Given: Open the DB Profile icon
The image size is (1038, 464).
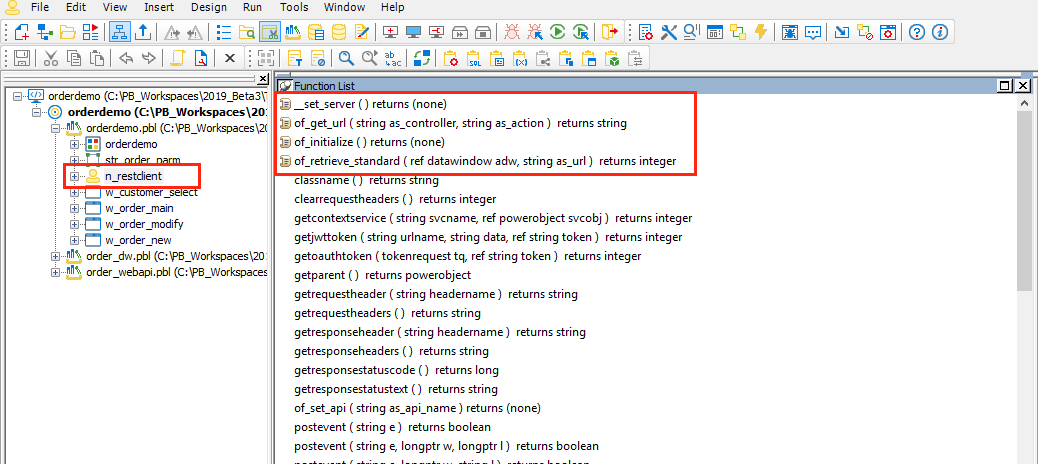Looking at the screenshot, I should point(316,31).
